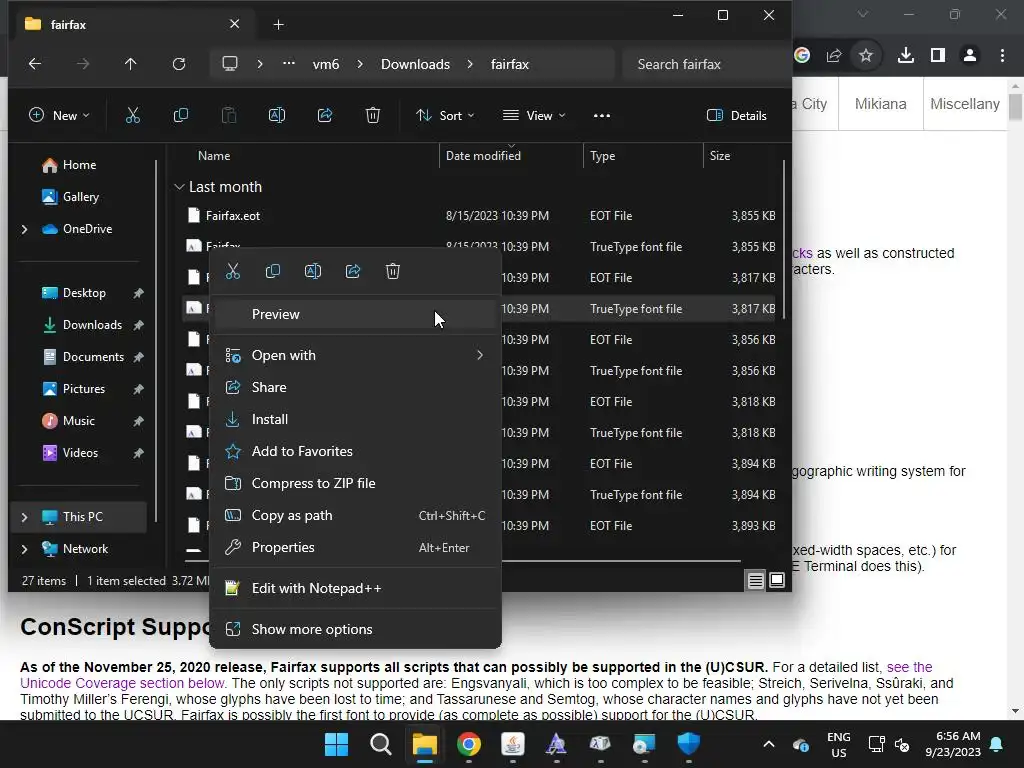Toggle Chrome side panel icon
The height and width of the screenshot is (768, 1024).
938,56
